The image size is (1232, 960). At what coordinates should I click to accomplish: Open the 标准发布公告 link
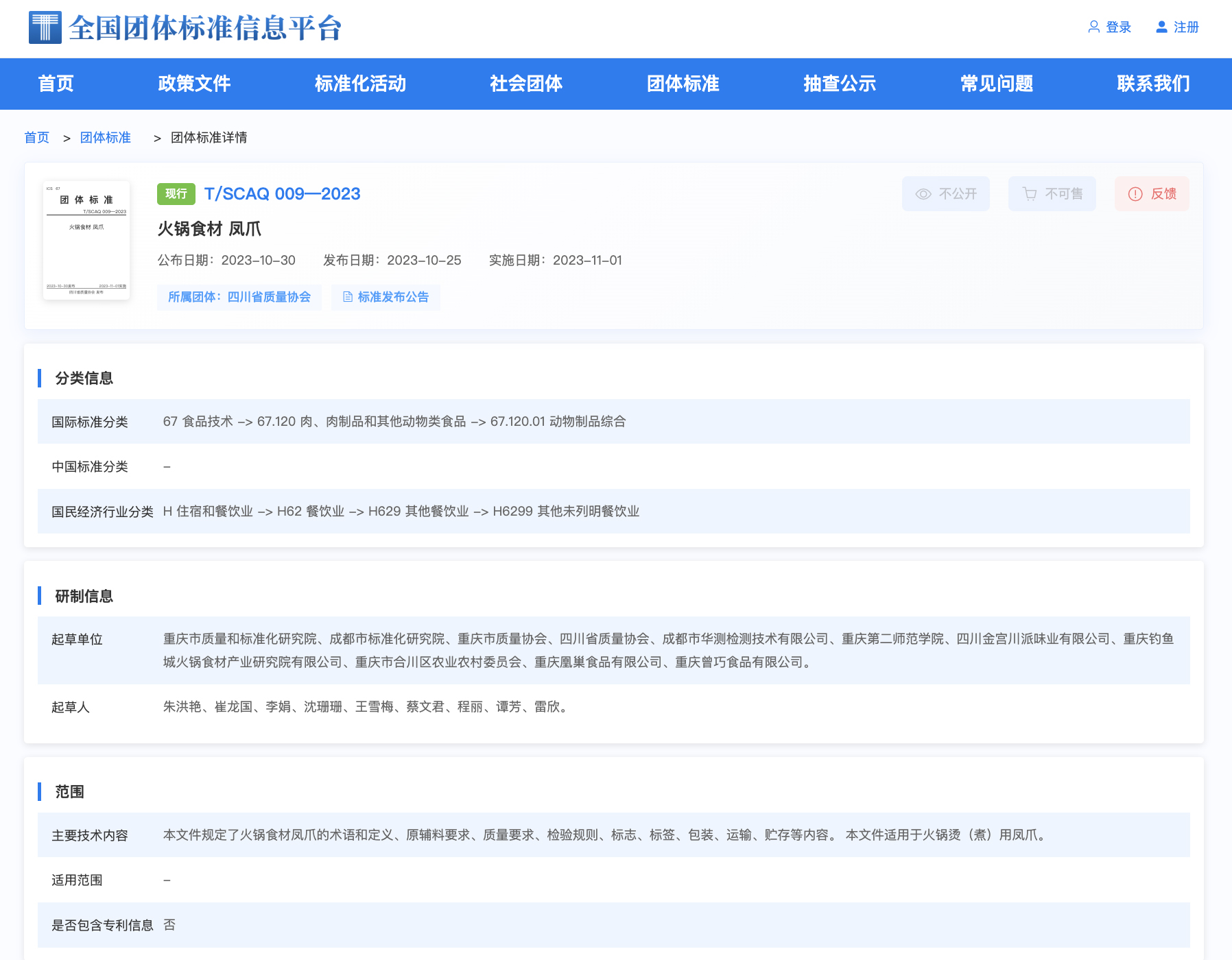click(x=386, y=297)
